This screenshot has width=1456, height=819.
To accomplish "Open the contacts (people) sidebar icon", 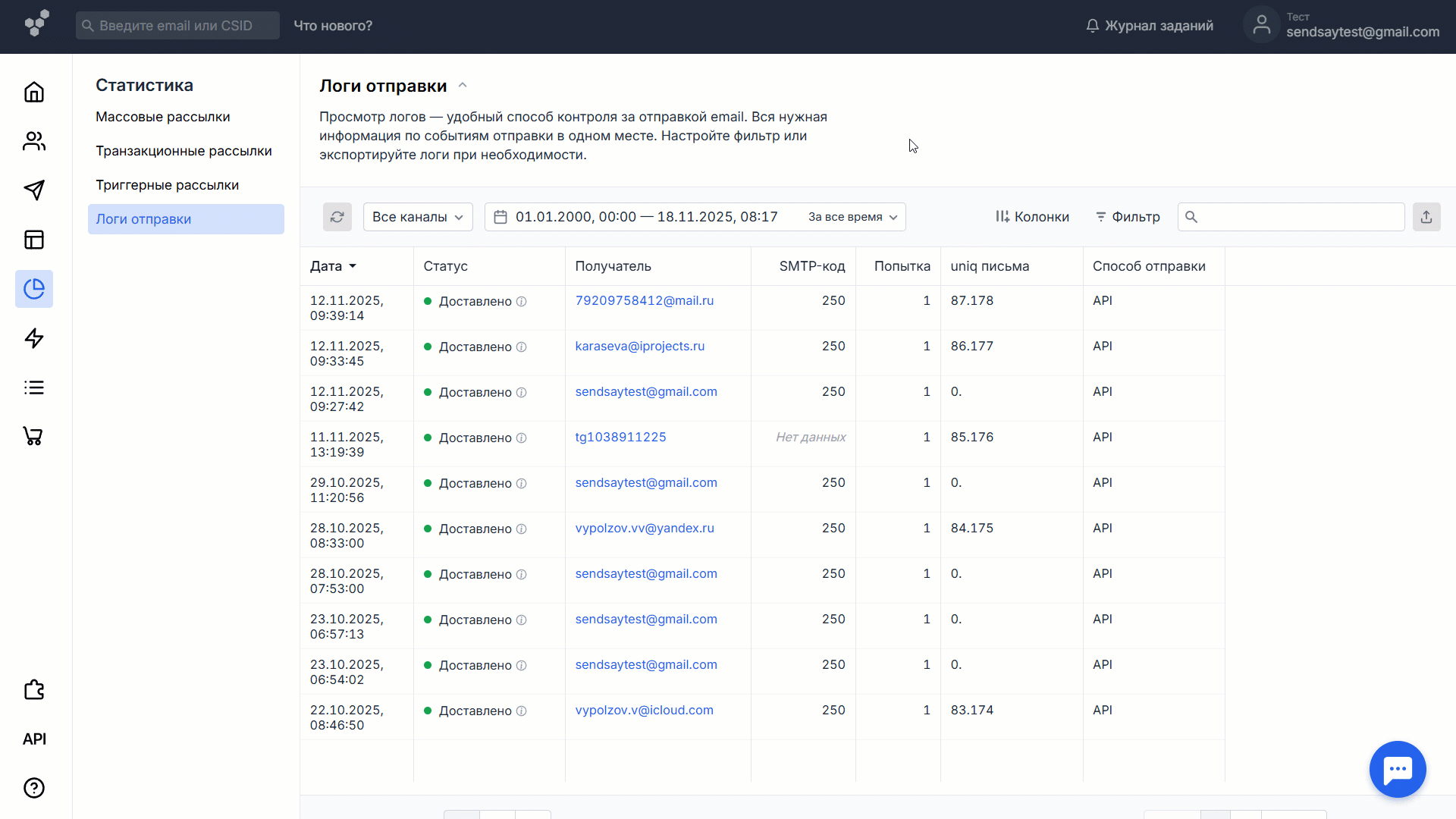I will click(x=34, y=141).
